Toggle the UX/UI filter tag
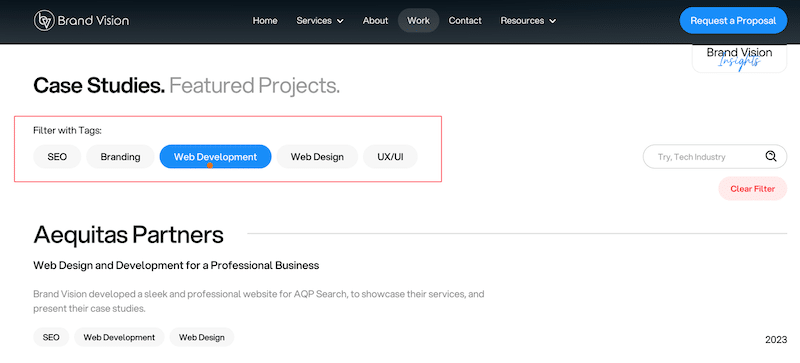Image resolution: width=800 pixels, height=363 pixels. [x=390, y=157]
